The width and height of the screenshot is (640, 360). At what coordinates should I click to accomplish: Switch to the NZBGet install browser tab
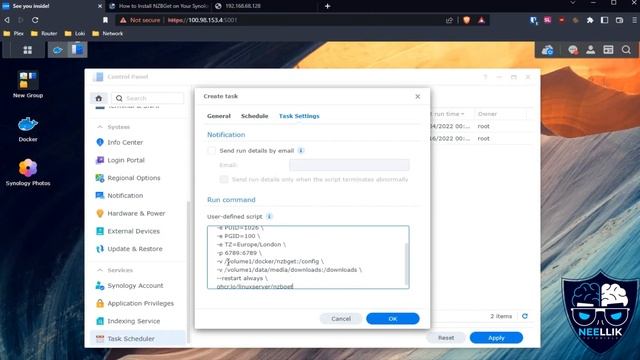[x=159, y=6]
